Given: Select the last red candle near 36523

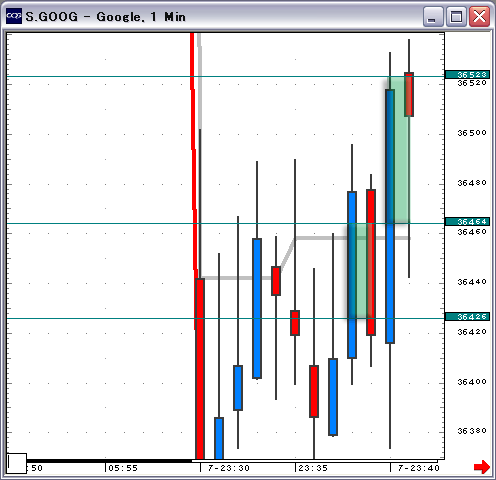Looking at the screenshot, I should point(409,94).
